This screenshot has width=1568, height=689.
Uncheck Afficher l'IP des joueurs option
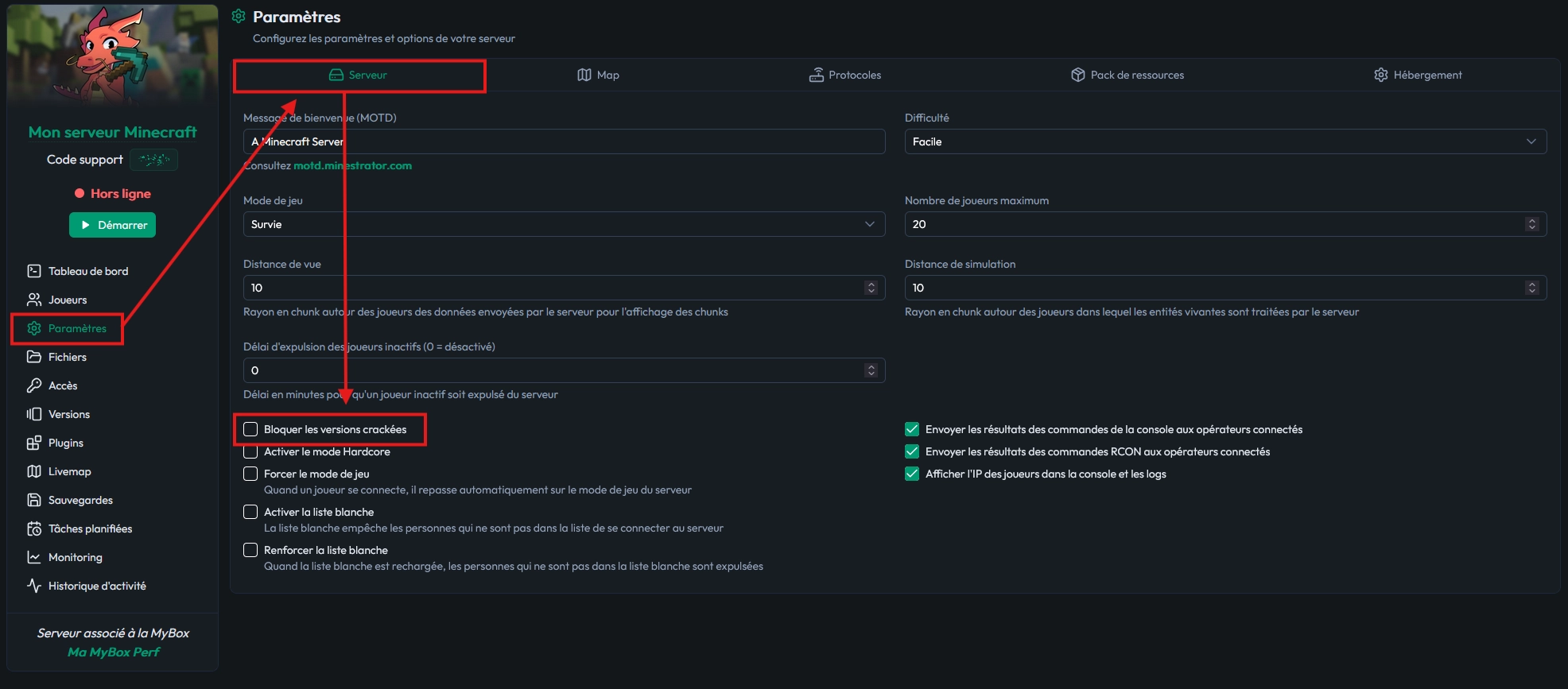point(912,474)
